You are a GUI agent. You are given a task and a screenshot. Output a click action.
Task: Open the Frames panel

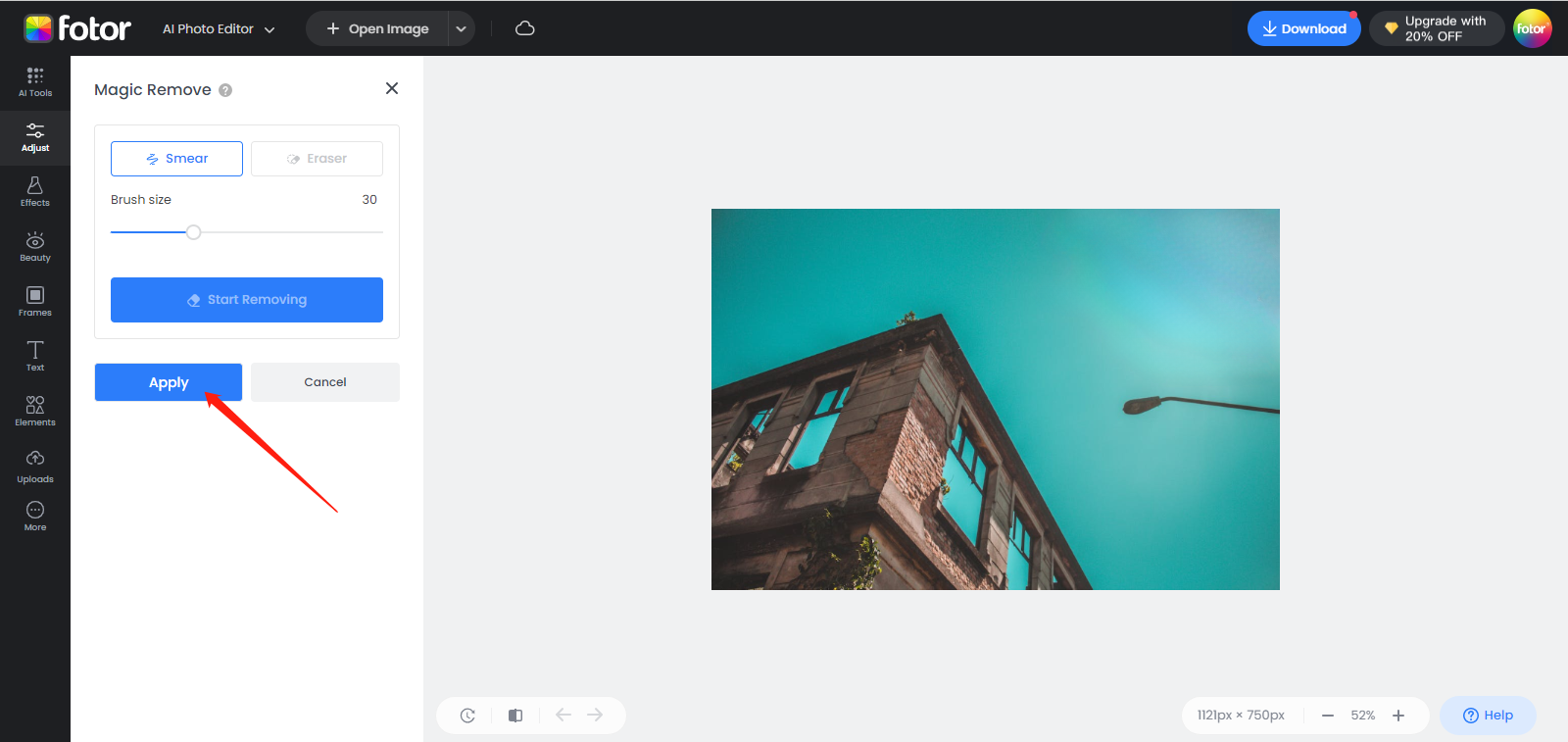(x=35, y=302)
